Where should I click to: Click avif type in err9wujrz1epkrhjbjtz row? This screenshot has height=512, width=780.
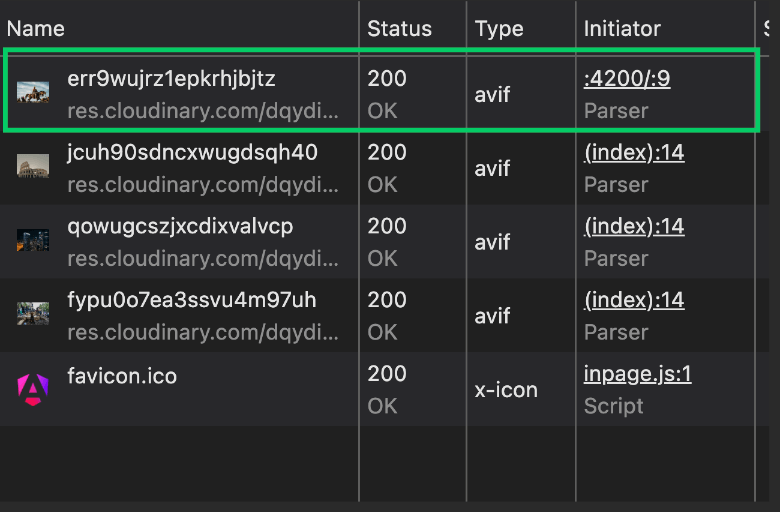pyautogui.click(x=492, y=95)
